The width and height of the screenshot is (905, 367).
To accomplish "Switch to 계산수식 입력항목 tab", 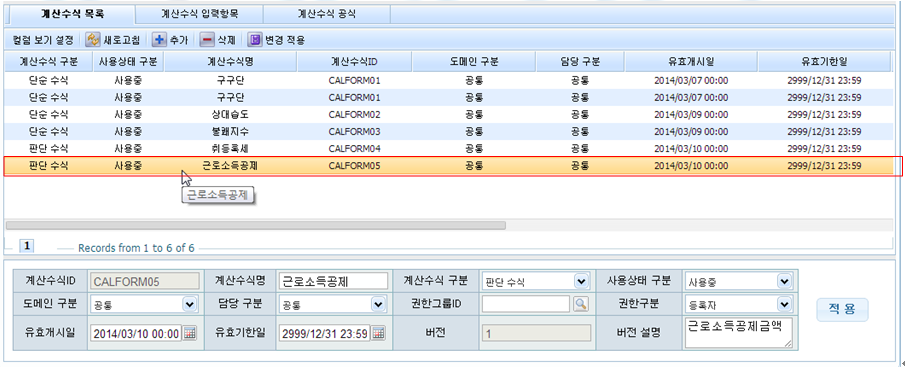I will 199,14.
